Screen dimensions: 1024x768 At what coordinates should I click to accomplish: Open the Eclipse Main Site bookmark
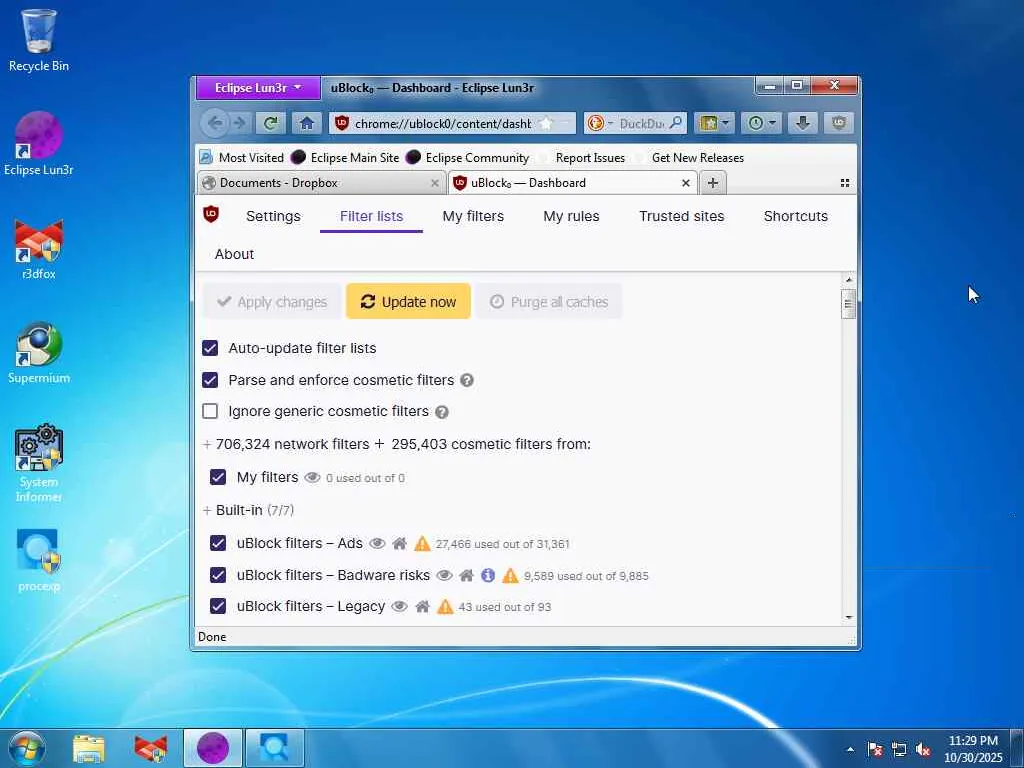click(x=345, y=158)
